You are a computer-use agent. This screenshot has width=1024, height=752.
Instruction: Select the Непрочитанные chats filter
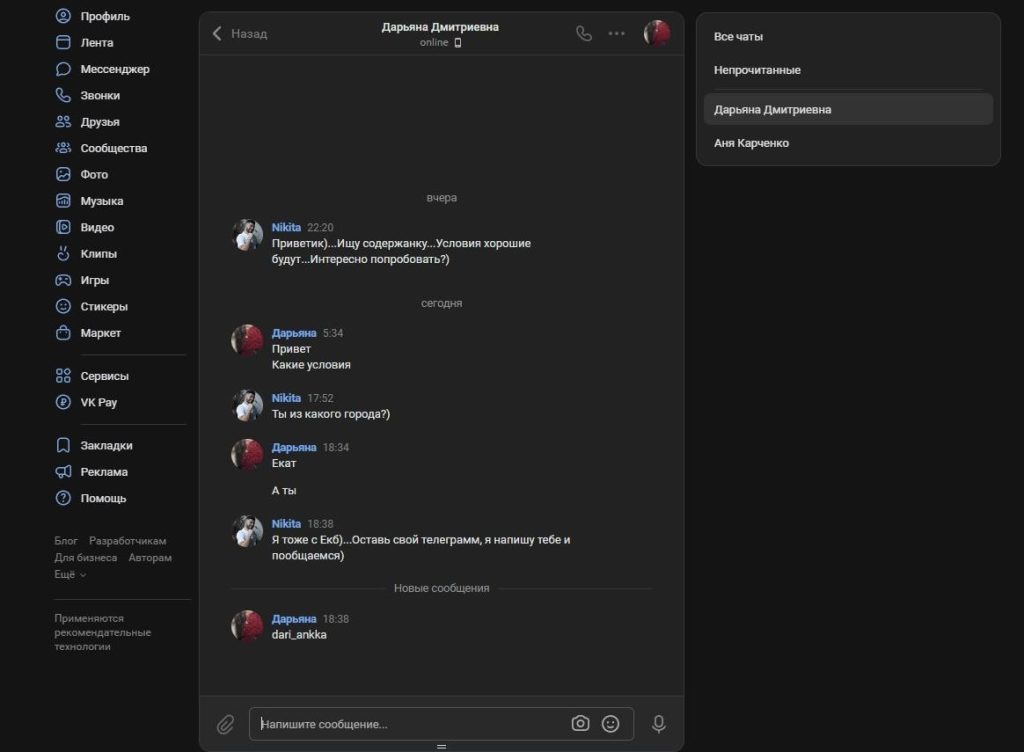757,70
